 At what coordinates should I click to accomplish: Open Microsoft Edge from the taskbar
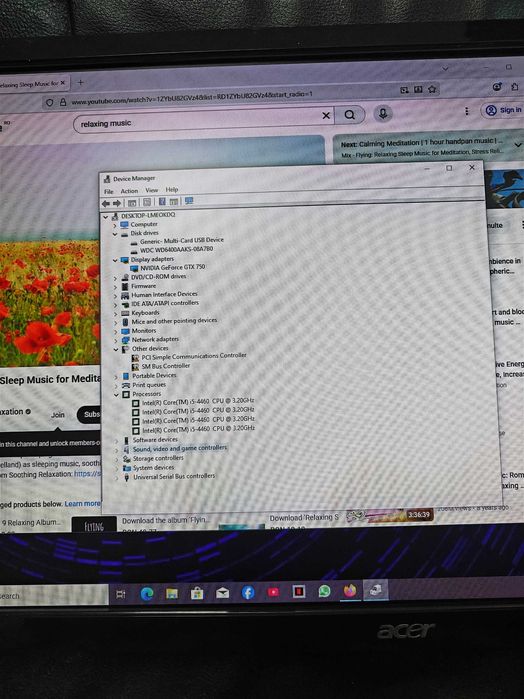[147, 593]
